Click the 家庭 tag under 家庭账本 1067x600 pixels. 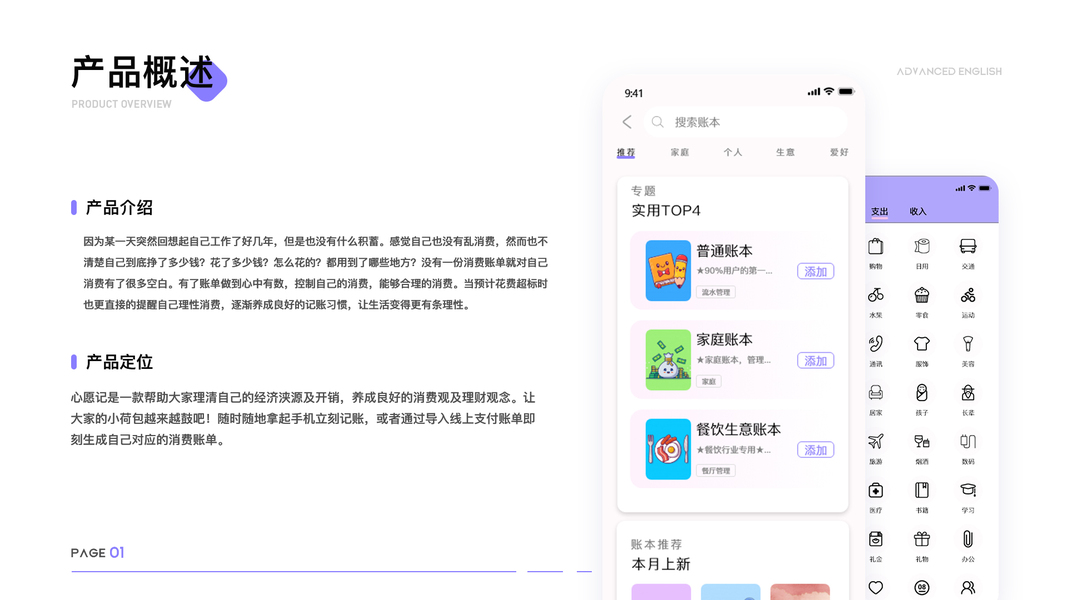(709, 382)
